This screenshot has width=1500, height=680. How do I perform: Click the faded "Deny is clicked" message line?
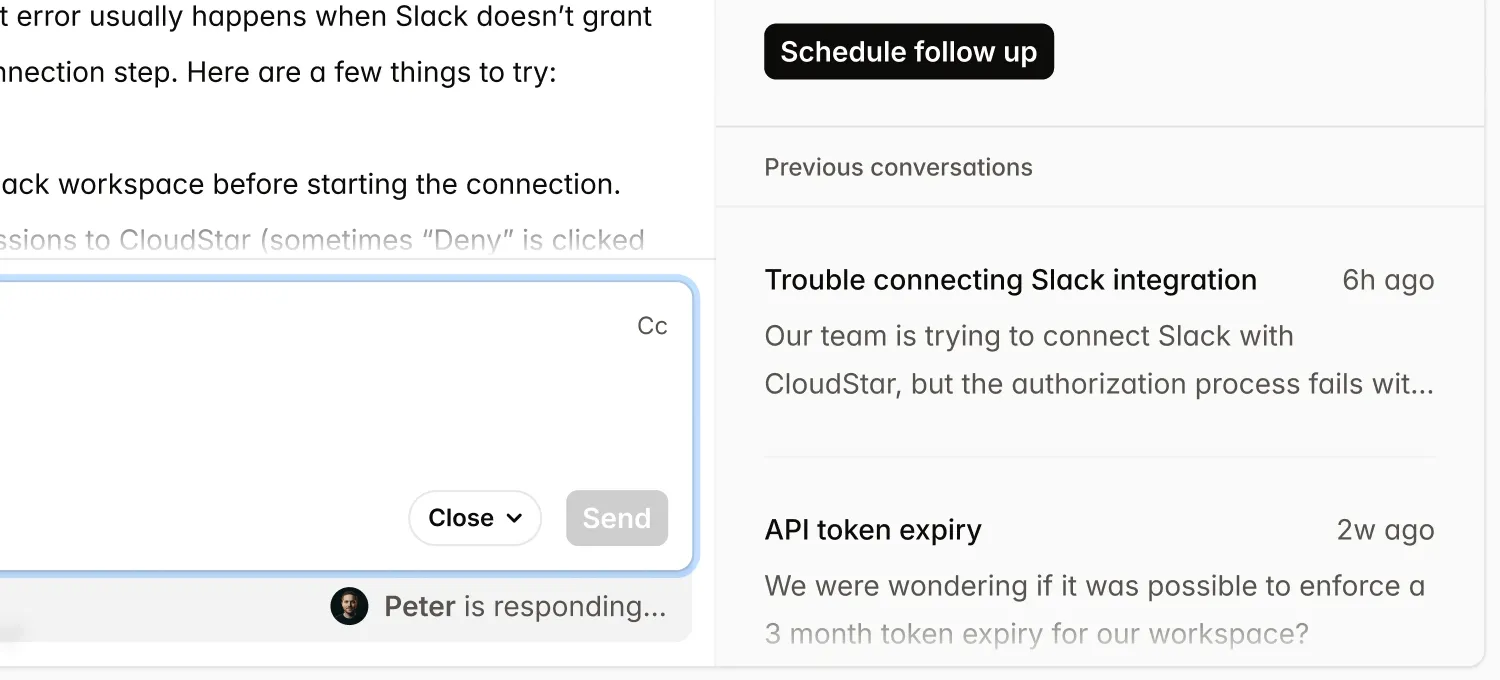click(320, 240)
